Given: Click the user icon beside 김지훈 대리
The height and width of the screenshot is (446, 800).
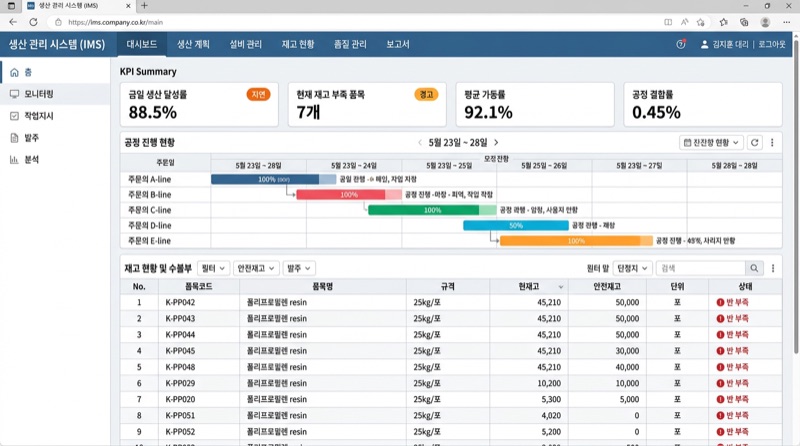Looking at the screenshot, I should [705, 44].
